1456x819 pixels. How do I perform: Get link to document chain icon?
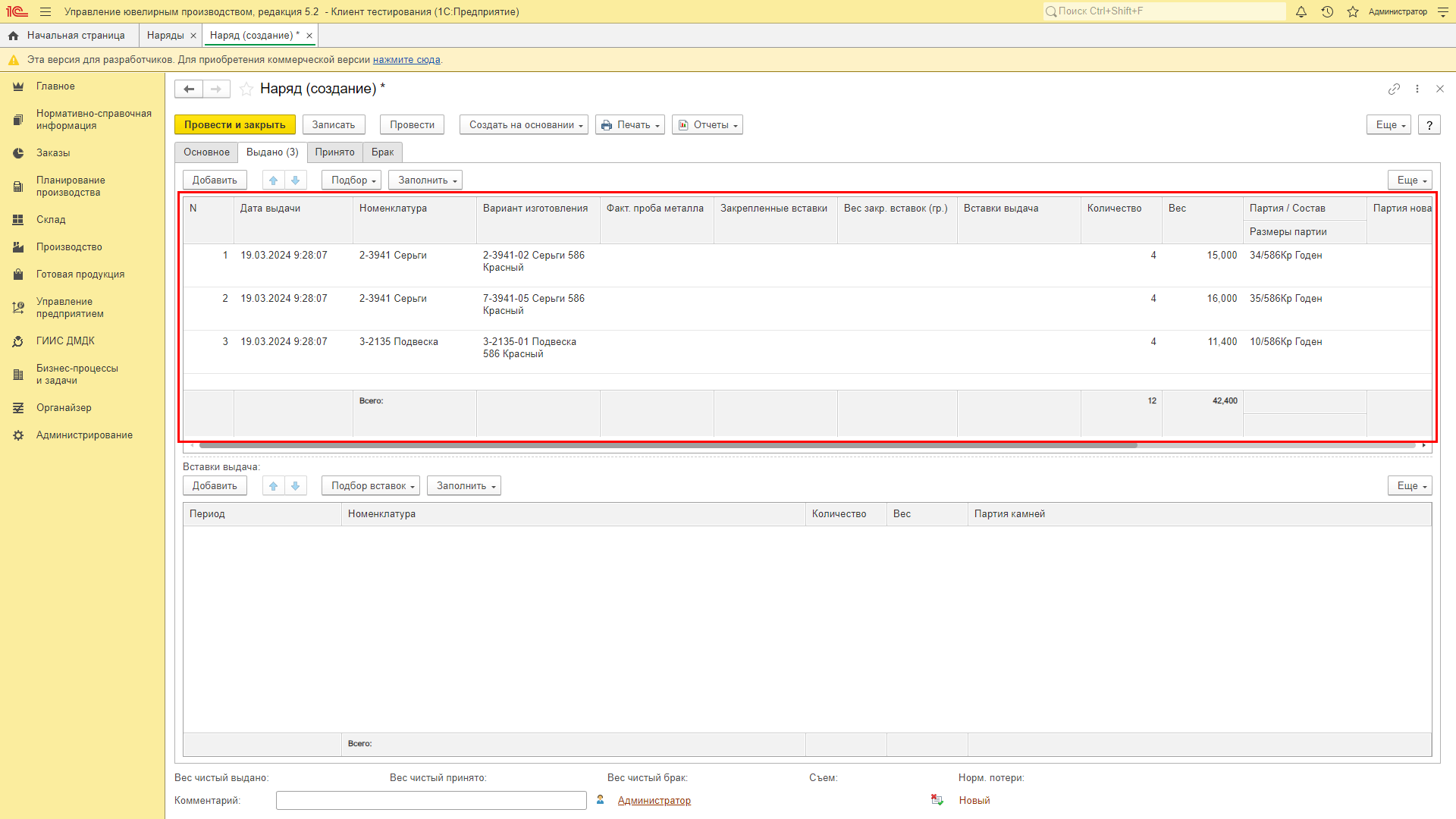pyautogui.click(x=1394, y=89)
